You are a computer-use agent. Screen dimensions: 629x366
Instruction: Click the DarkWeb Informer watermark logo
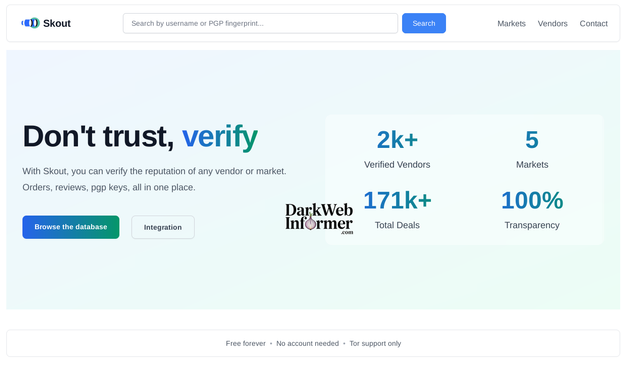click(319, 219)
